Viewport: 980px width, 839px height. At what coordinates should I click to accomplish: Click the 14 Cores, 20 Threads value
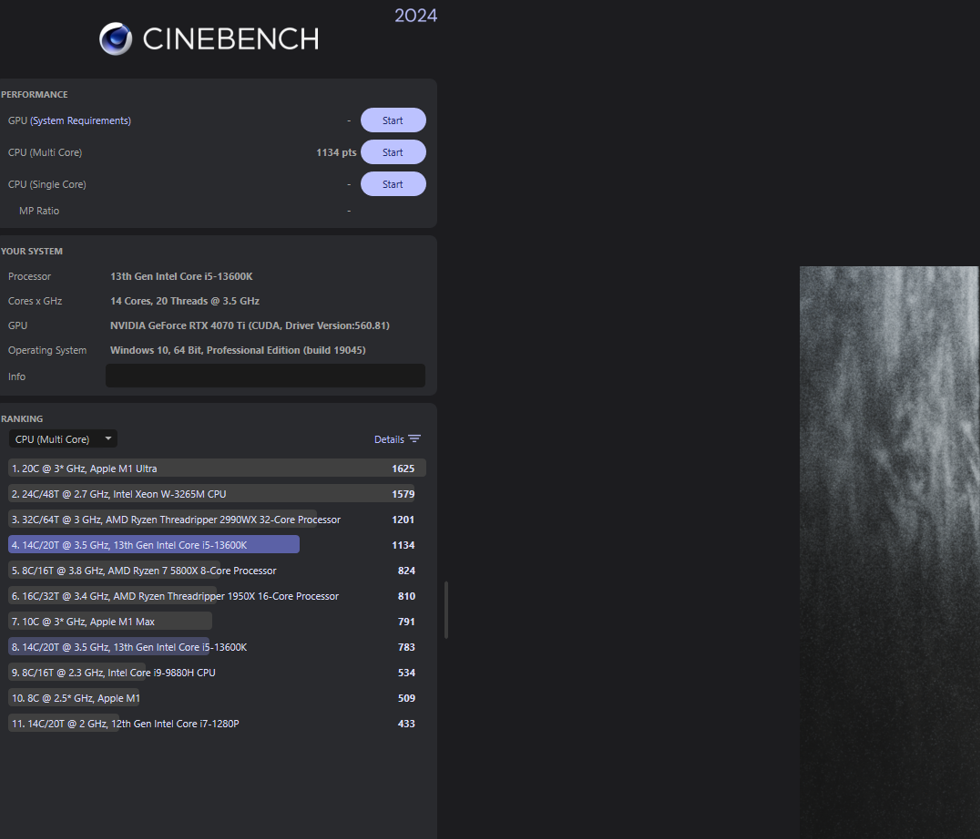(x=184, y=301)
